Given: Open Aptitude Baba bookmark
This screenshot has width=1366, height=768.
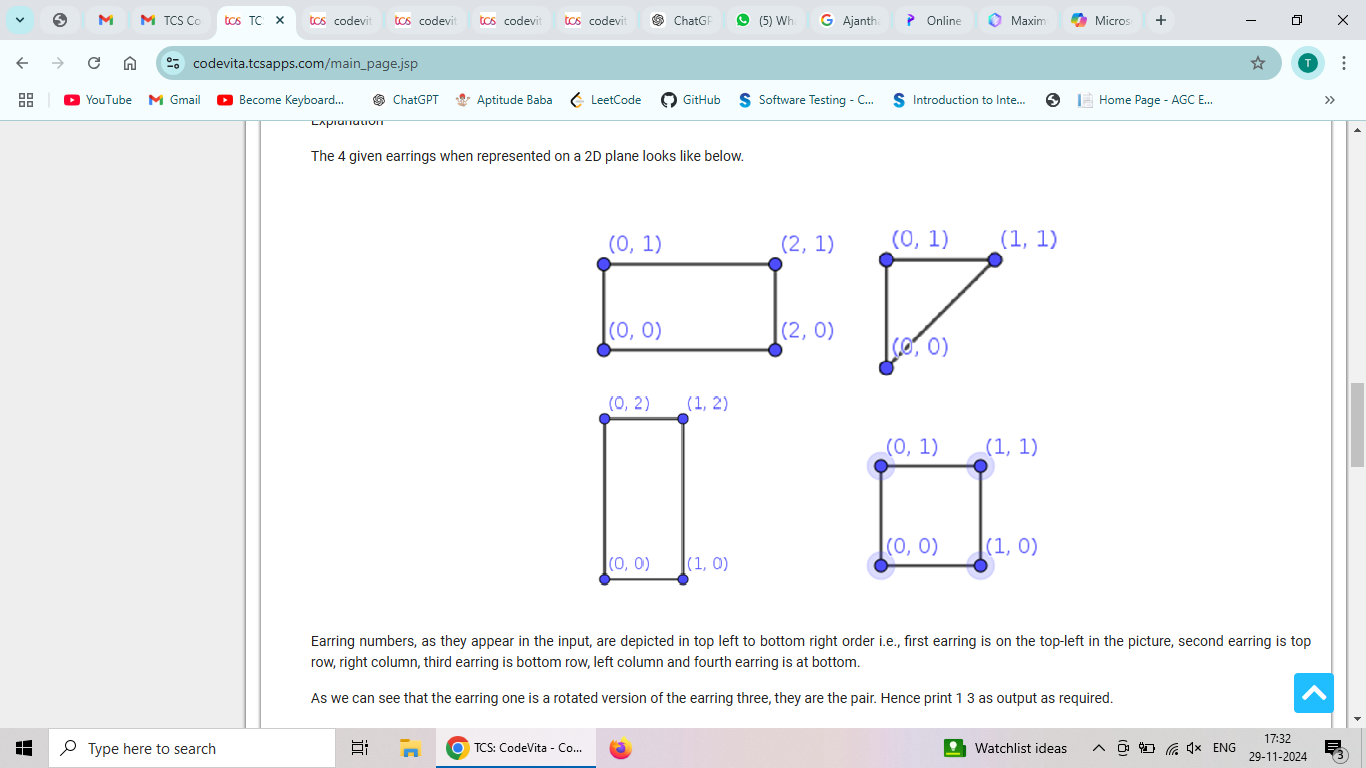Looking at the screenshot, I should tap(504, 100).
